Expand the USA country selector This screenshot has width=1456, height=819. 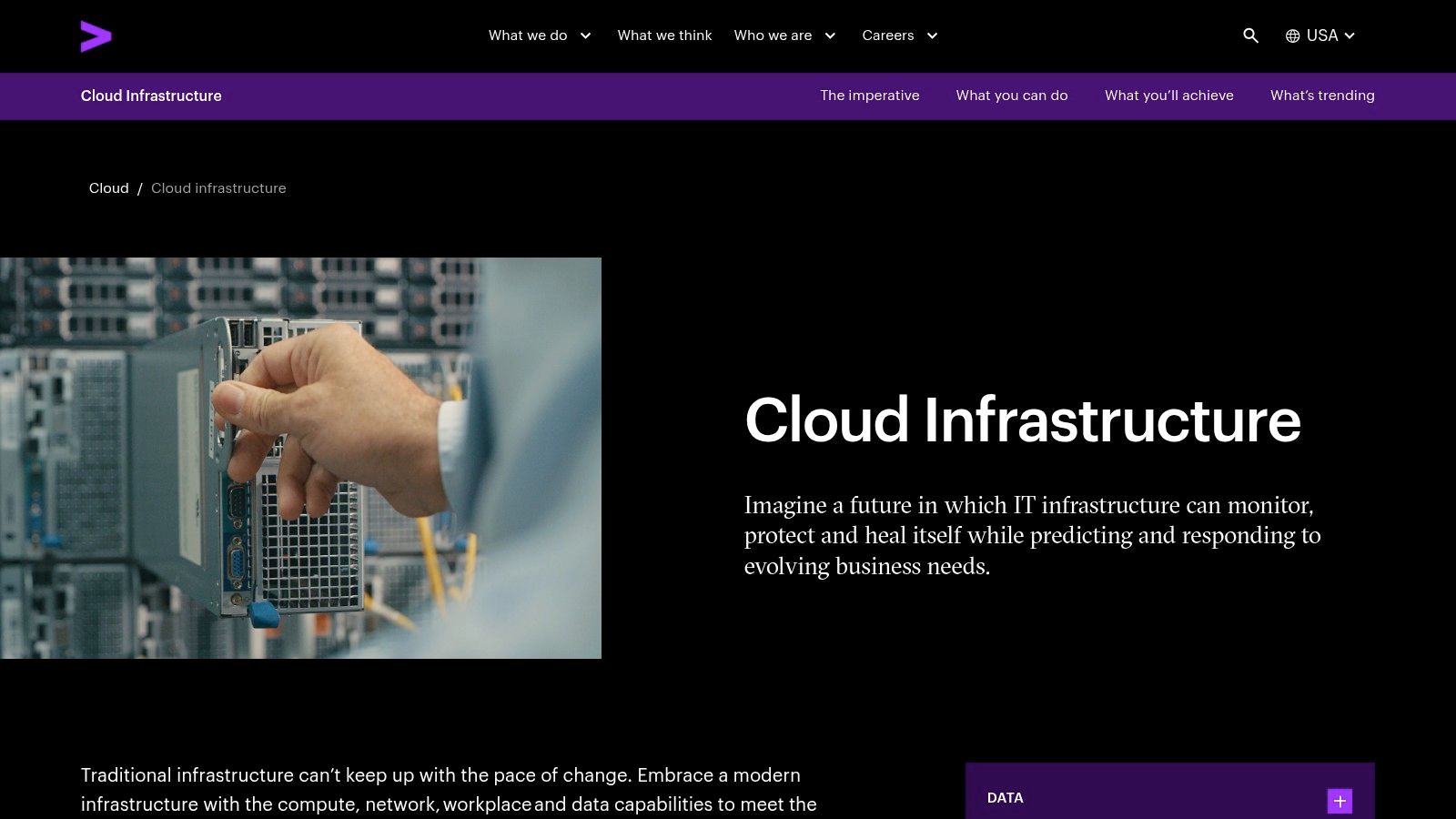click(1320, 35)
